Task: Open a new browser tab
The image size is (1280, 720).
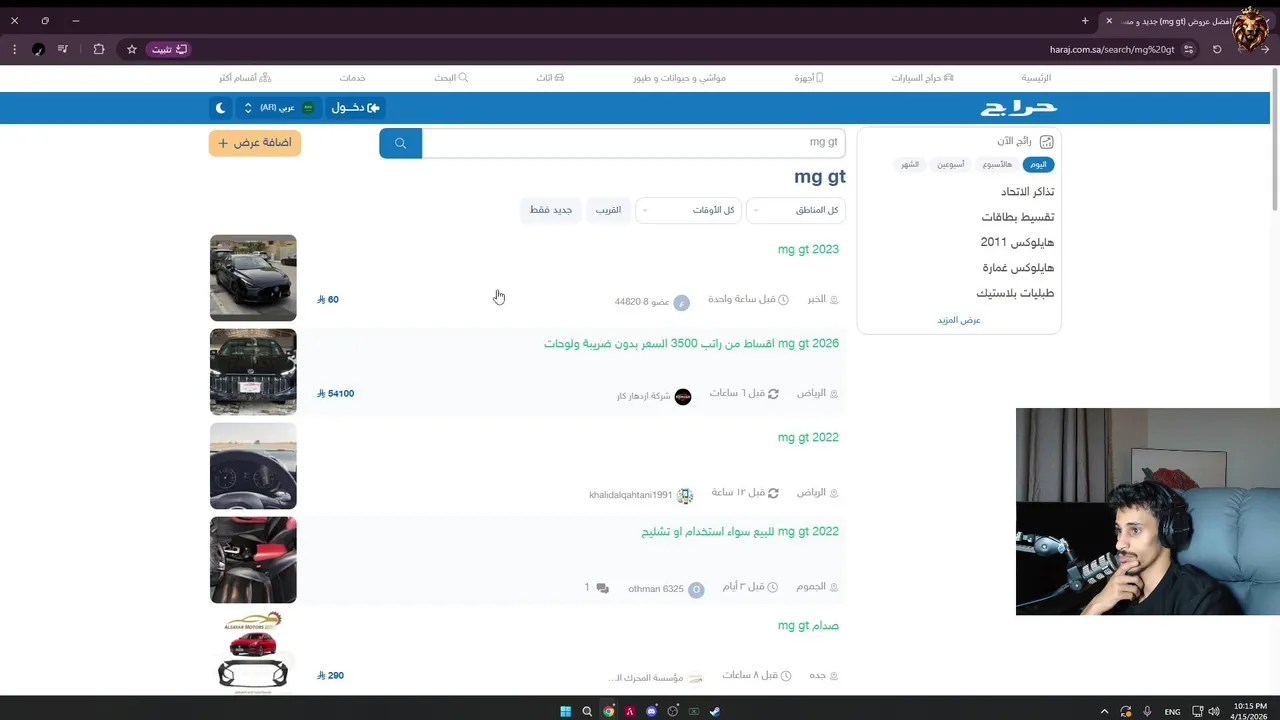Action: [x=1085, y=21]
